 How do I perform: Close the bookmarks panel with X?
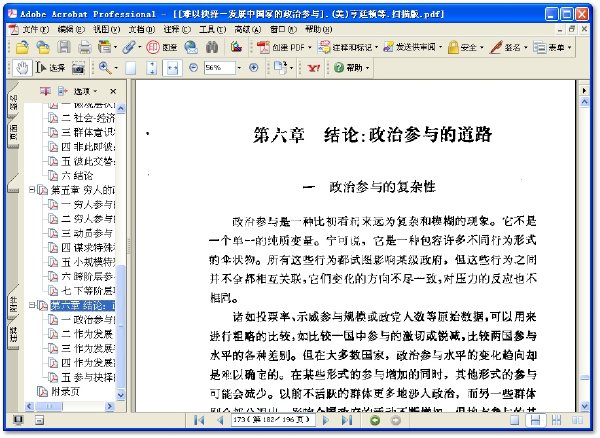click(113, 91)
